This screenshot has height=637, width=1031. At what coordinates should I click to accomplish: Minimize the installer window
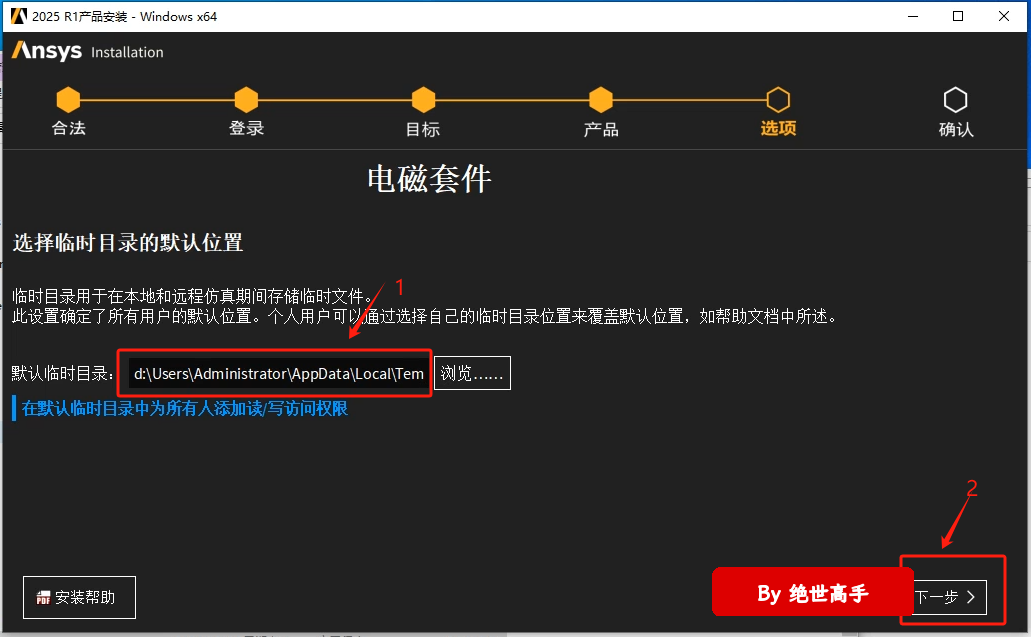[x=913, y=16]
